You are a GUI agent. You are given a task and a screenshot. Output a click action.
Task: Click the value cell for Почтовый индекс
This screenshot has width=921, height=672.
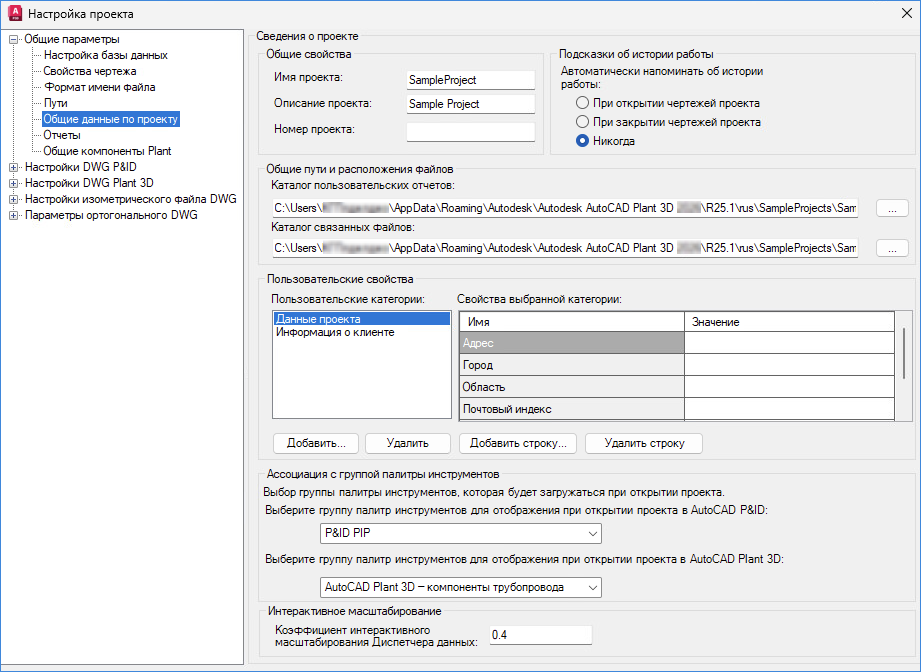click(x=789, y=409)
